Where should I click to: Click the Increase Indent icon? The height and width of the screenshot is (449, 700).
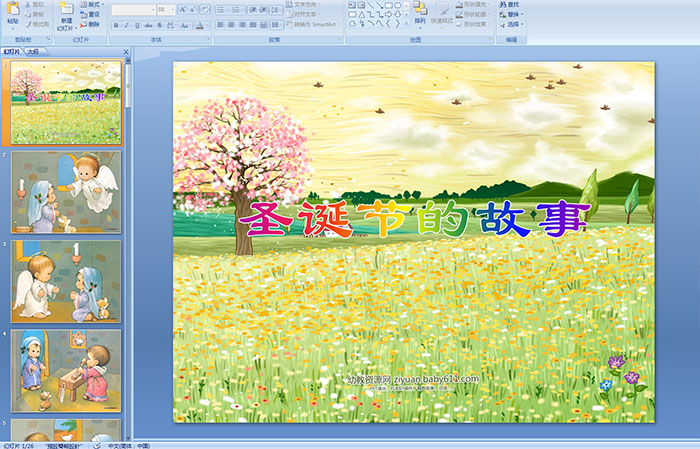(x=263, y=10)
